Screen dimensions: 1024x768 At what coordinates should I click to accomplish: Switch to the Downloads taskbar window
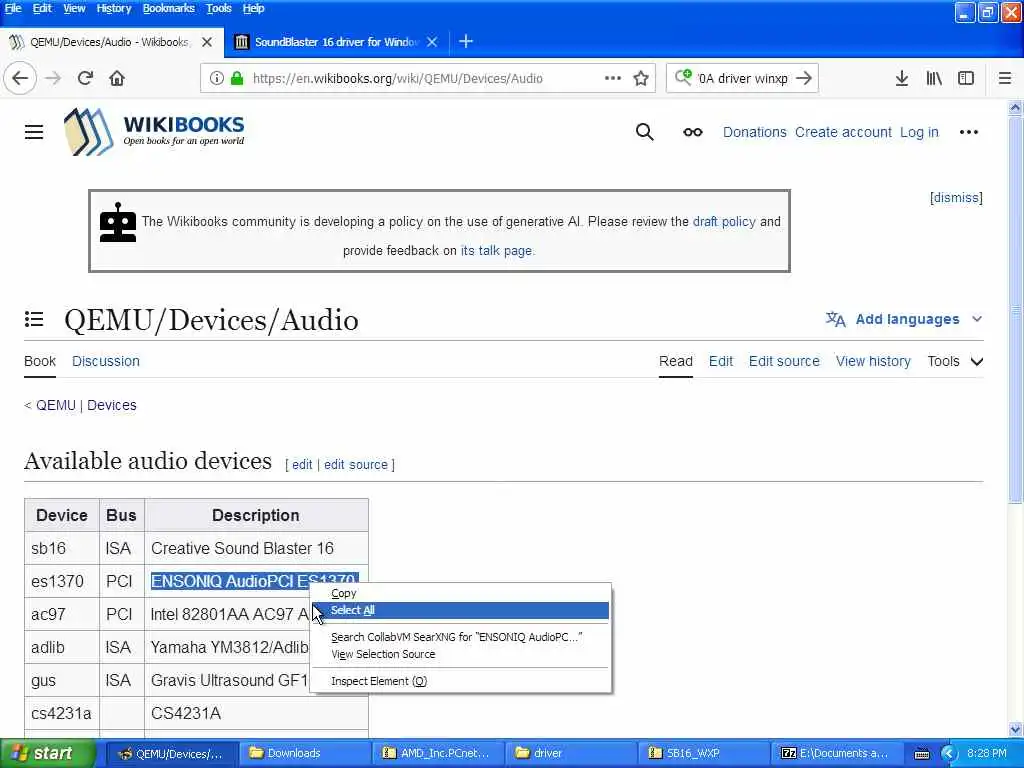tap(304, 754)
